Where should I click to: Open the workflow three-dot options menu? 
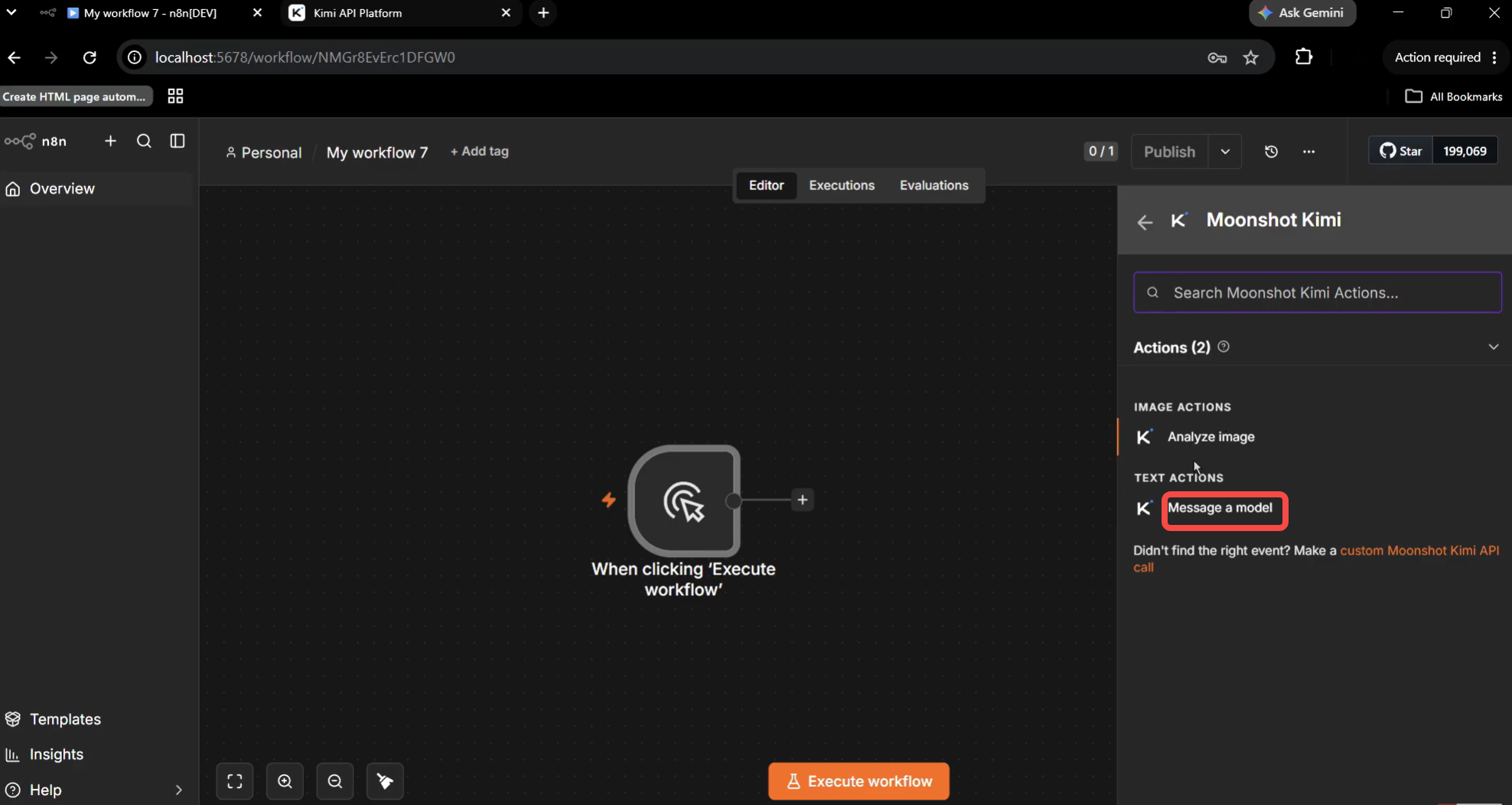[1308, 152]
